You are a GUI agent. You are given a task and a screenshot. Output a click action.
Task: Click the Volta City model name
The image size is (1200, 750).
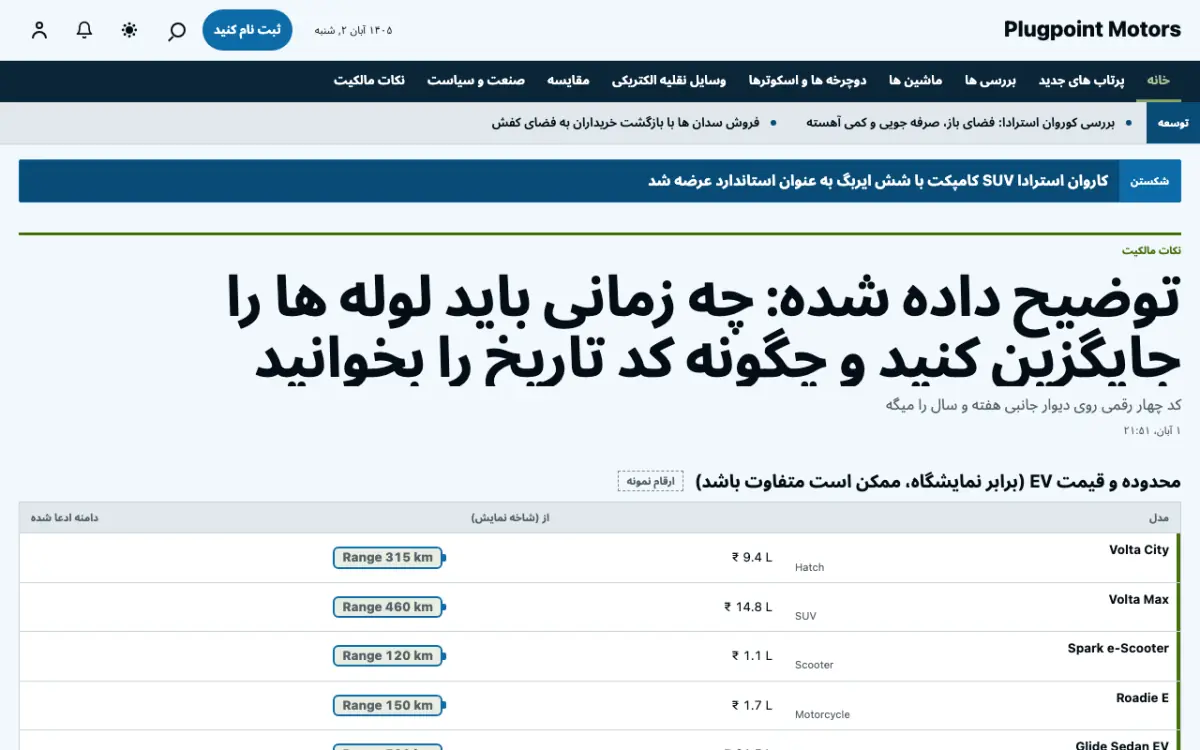pyautogui.click(x=1139, y=550)
